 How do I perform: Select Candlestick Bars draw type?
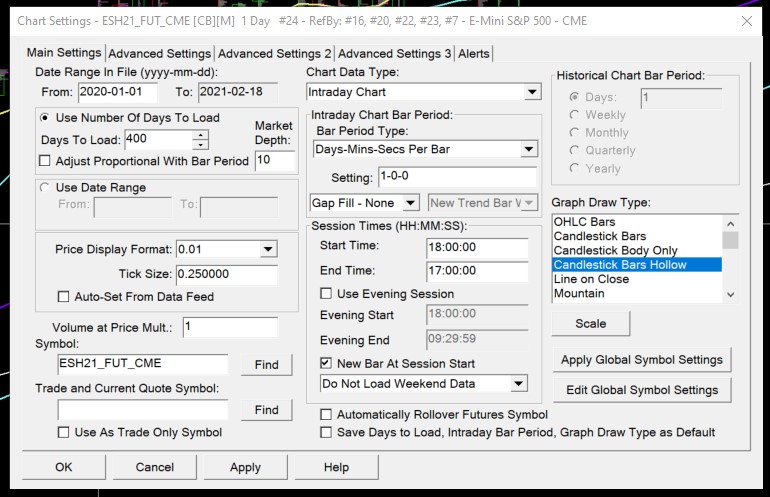[x=637, y=236]
